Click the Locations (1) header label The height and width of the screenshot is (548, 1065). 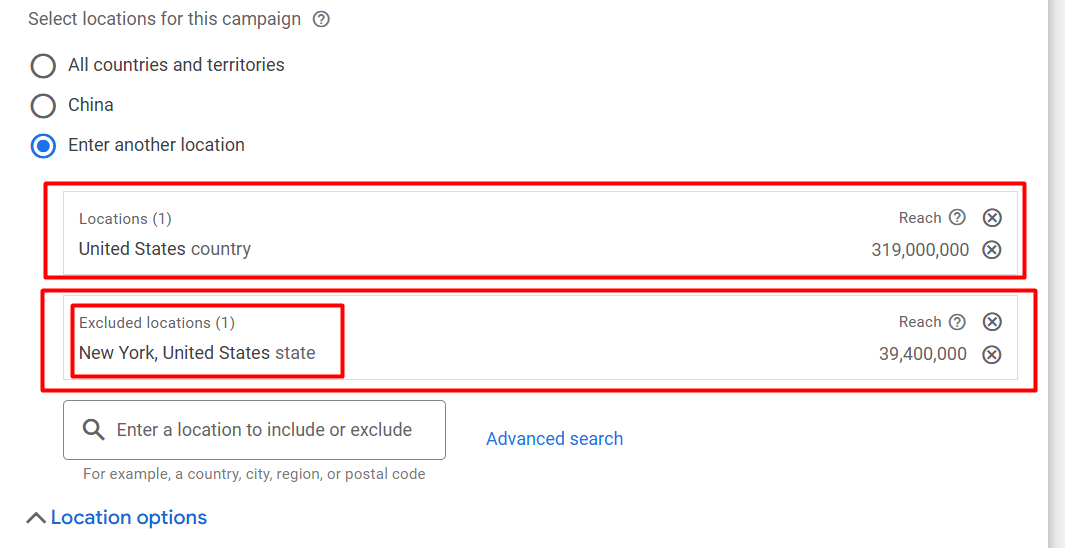(x=125, y=219)
